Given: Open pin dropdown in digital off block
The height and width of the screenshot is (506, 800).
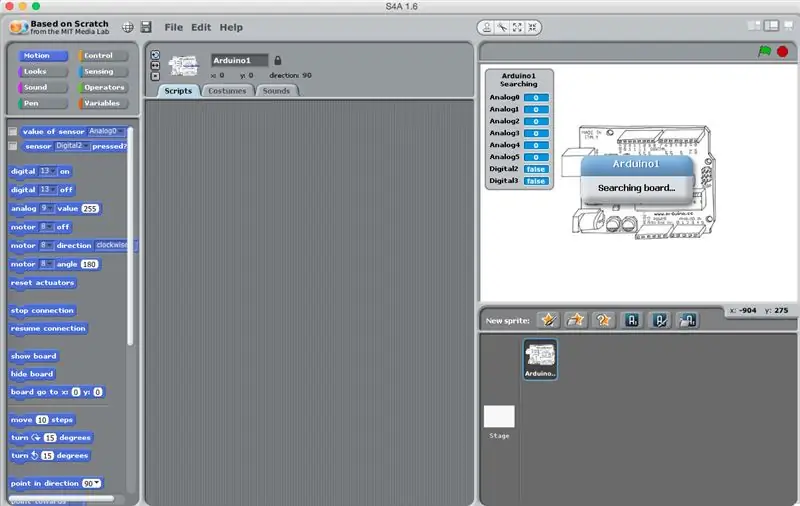Looking at the screenshot, I should click(48, 189).
